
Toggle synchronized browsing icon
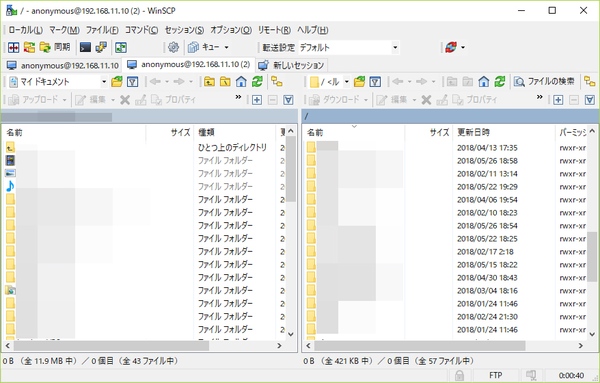coord(121,47)
